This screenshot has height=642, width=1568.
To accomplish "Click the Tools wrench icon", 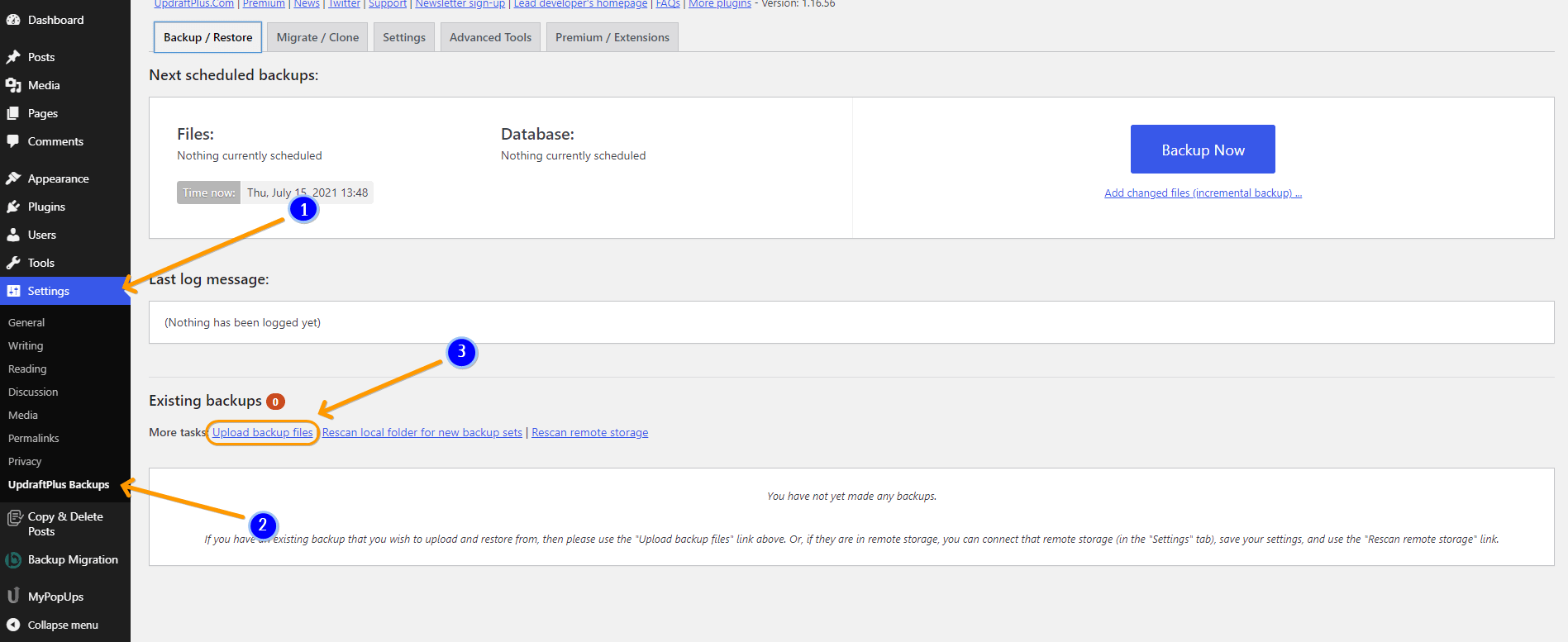I will 13,263.
